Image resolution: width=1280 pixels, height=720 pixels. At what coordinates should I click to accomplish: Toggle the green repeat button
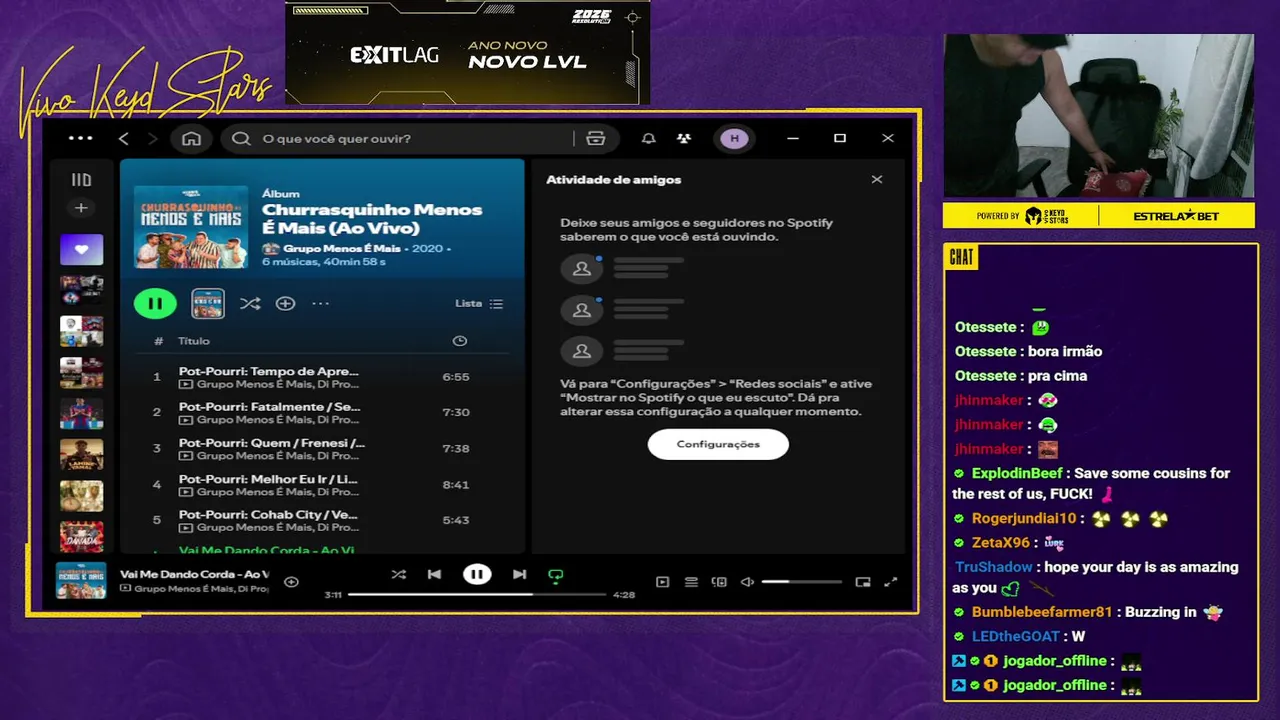[556, 575]
